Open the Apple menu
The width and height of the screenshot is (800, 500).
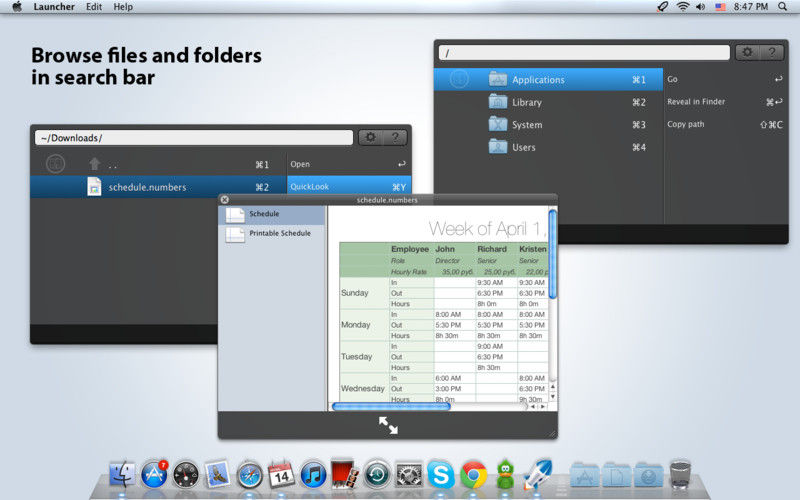[17, 7]
